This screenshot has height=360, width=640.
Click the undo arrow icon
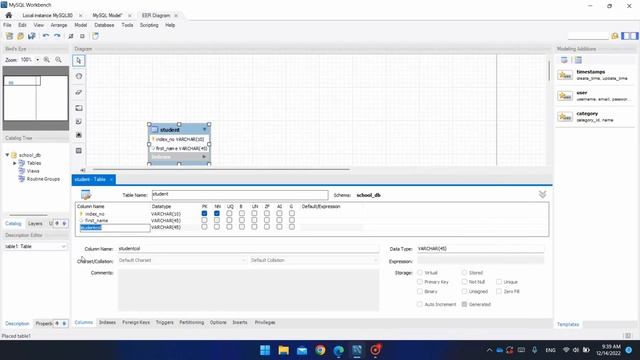[x=46, y=36]
